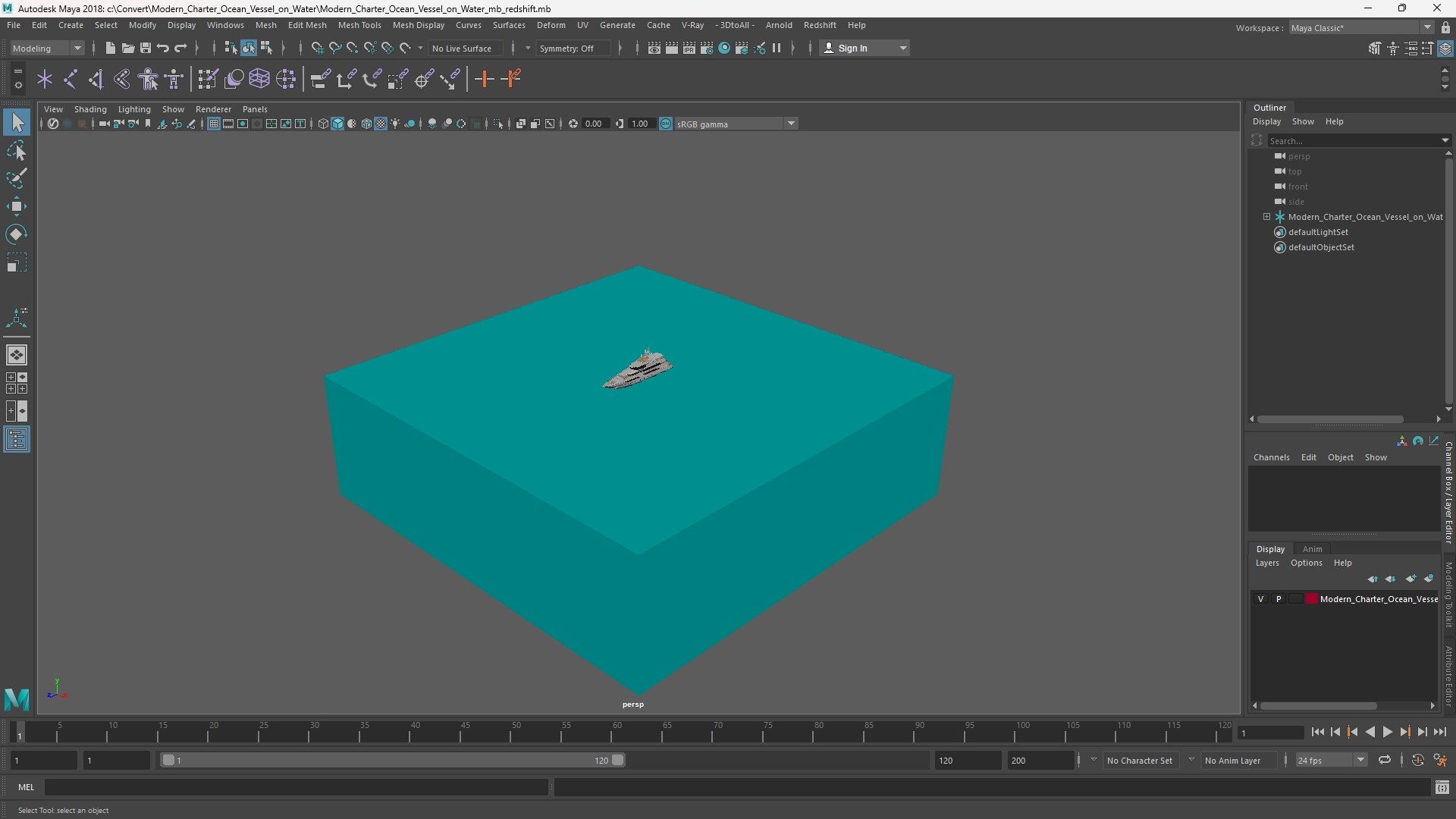Switch to the four-view pane layout icon
The width and height of the screenshot is (1456, 819).
click(17, 383)
